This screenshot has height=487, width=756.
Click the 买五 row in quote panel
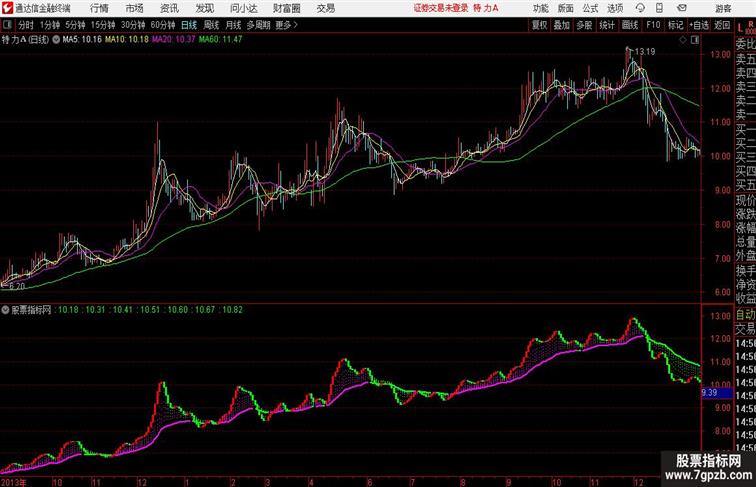point(745,185)
